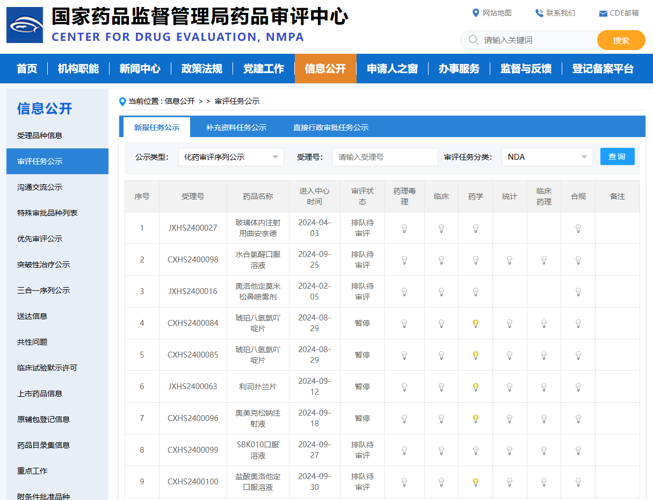Click yellow 药学 bulb for CXHS2400100
Image resolution: width=653 pixels, height=500 pixels.
point(476,482)
